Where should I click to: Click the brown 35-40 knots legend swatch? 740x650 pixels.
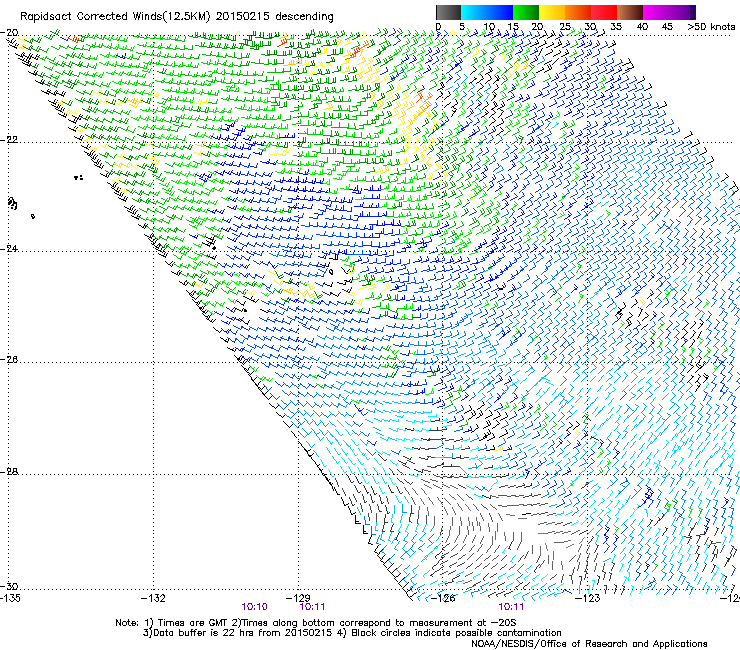(630, 12)
